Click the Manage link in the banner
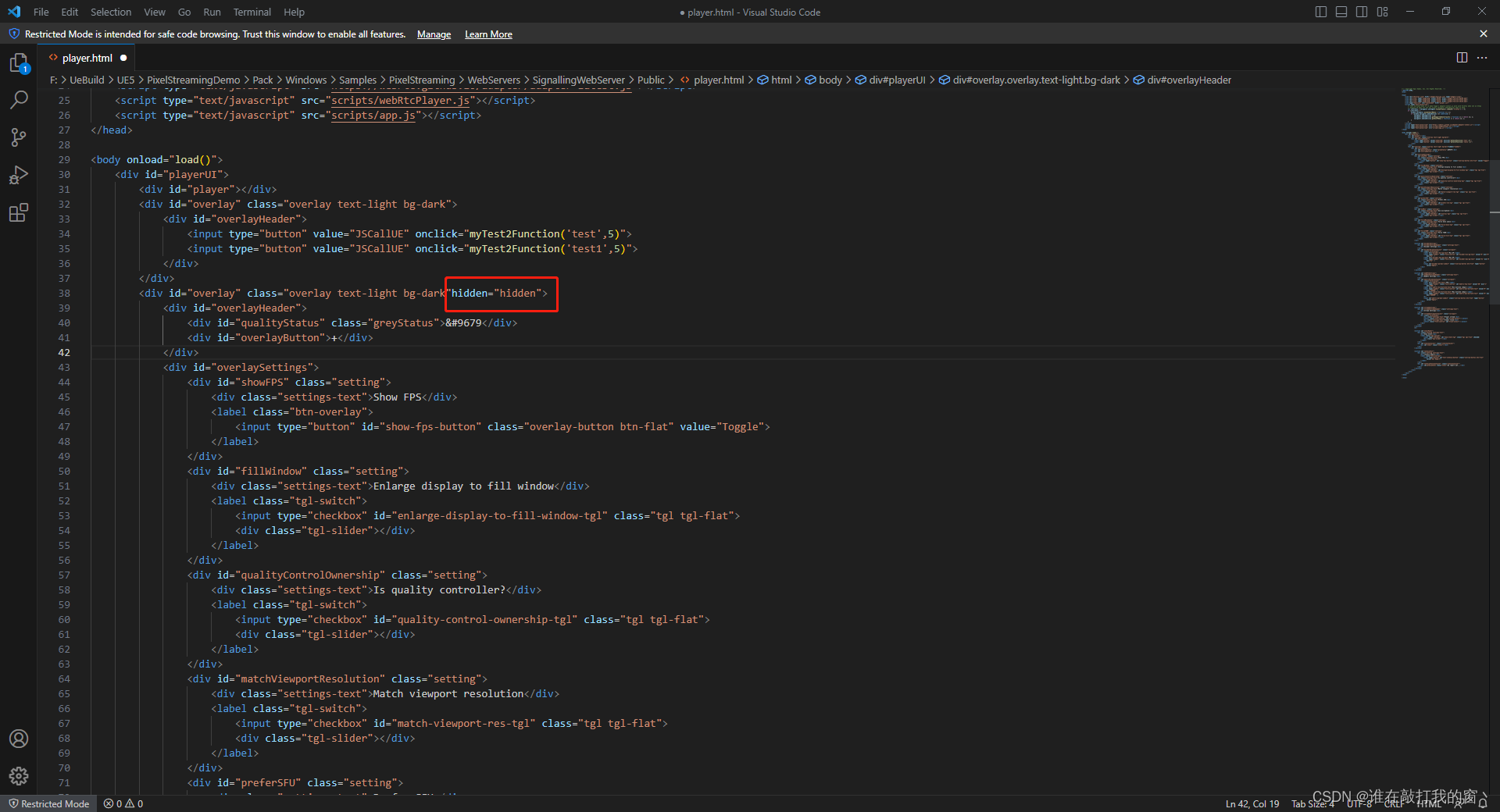Viewport: 1500px width, 812px height. [434, 34]
